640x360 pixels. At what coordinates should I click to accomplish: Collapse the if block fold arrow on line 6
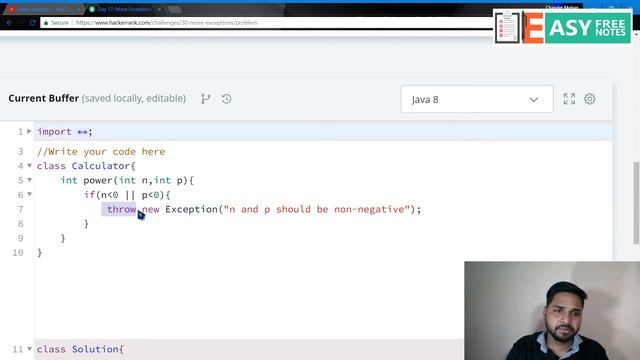[29, 194]
